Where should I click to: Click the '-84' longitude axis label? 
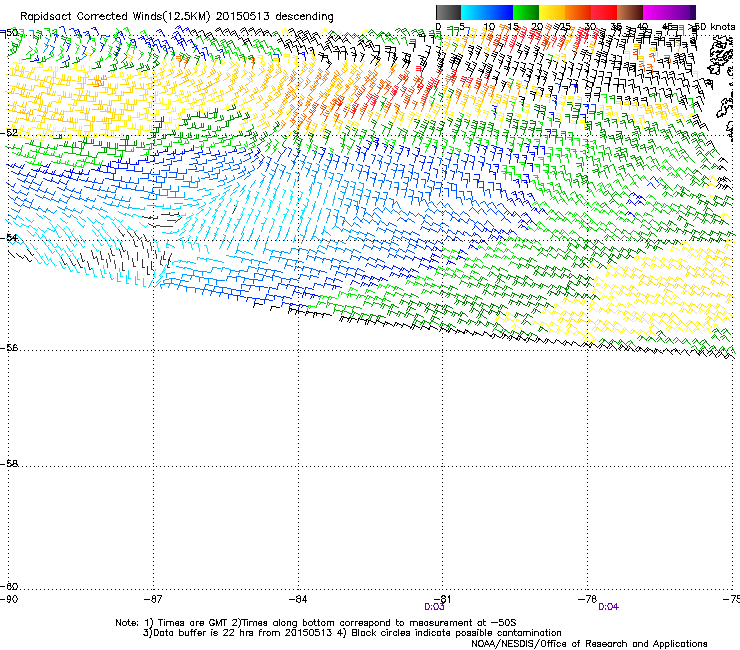pyautogui.click(x=298, y=599)
